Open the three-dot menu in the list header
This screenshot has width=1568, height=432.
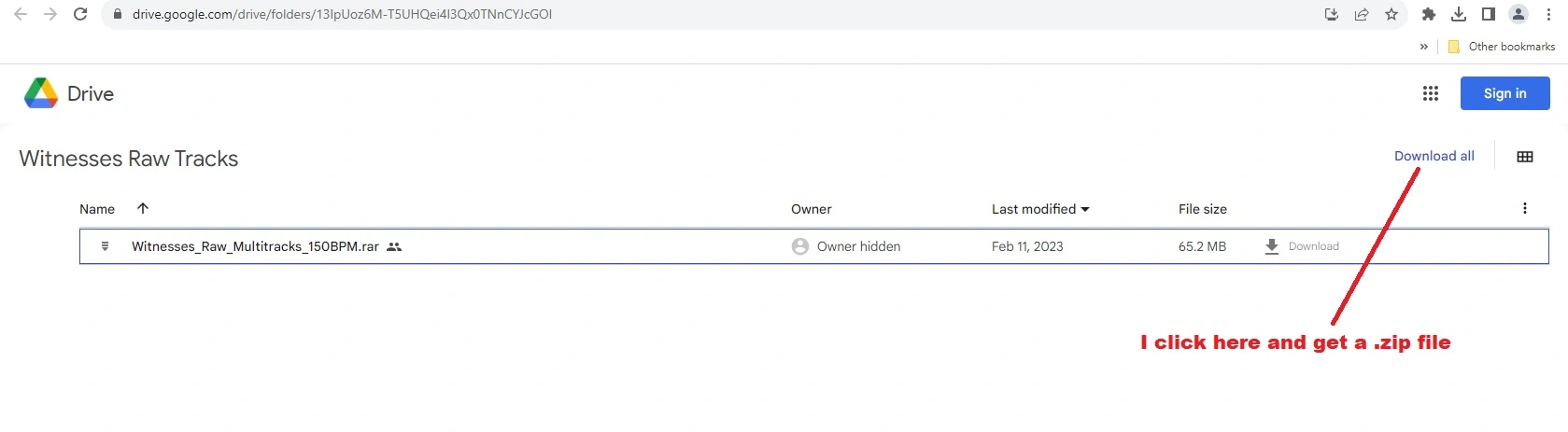tap(1524, 208)
